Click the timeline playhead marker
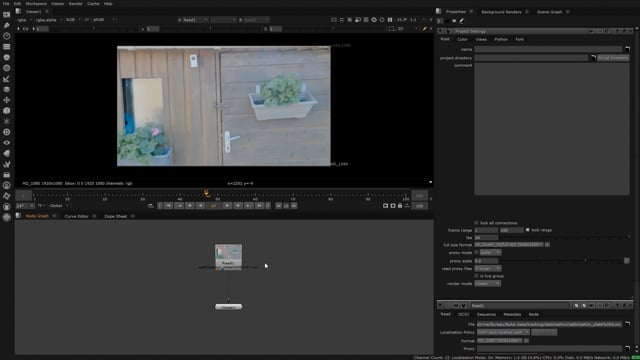This screenshot has width=640, height=360. (x=207, y=193)
